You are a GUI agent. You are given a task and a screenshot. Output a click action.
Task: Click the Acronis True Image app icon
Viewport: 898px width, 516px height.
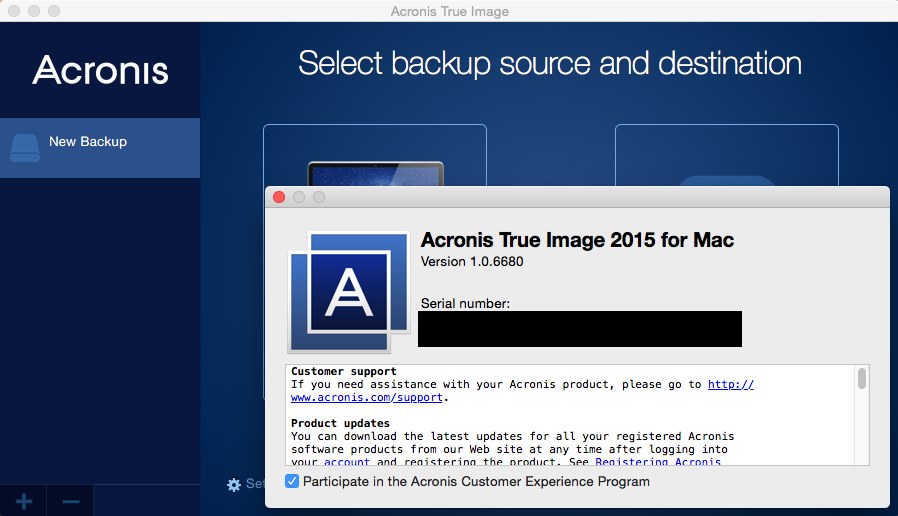[x=349, y=292]
